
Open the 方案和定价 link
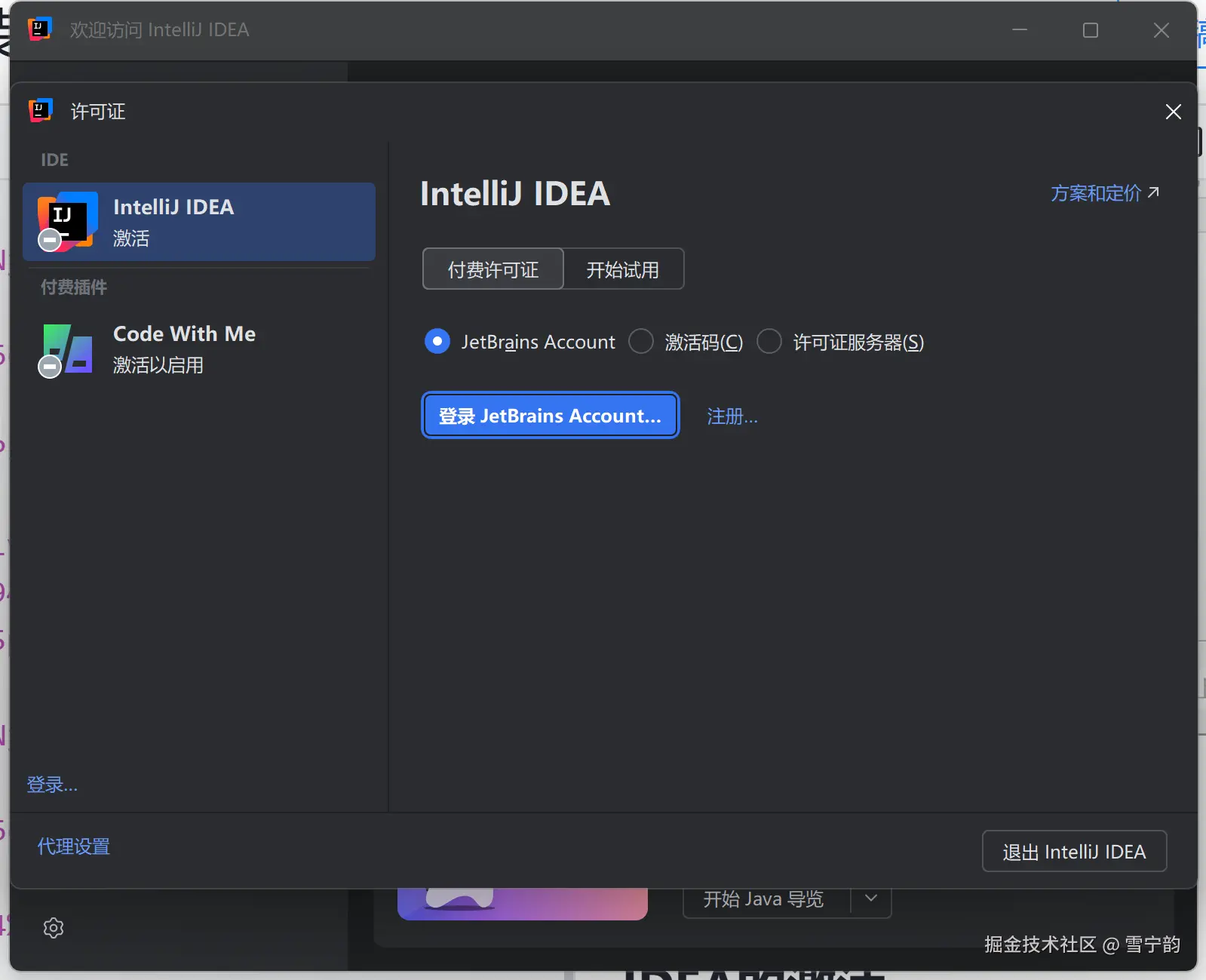pyautogui.click(x=1096, y=194)
